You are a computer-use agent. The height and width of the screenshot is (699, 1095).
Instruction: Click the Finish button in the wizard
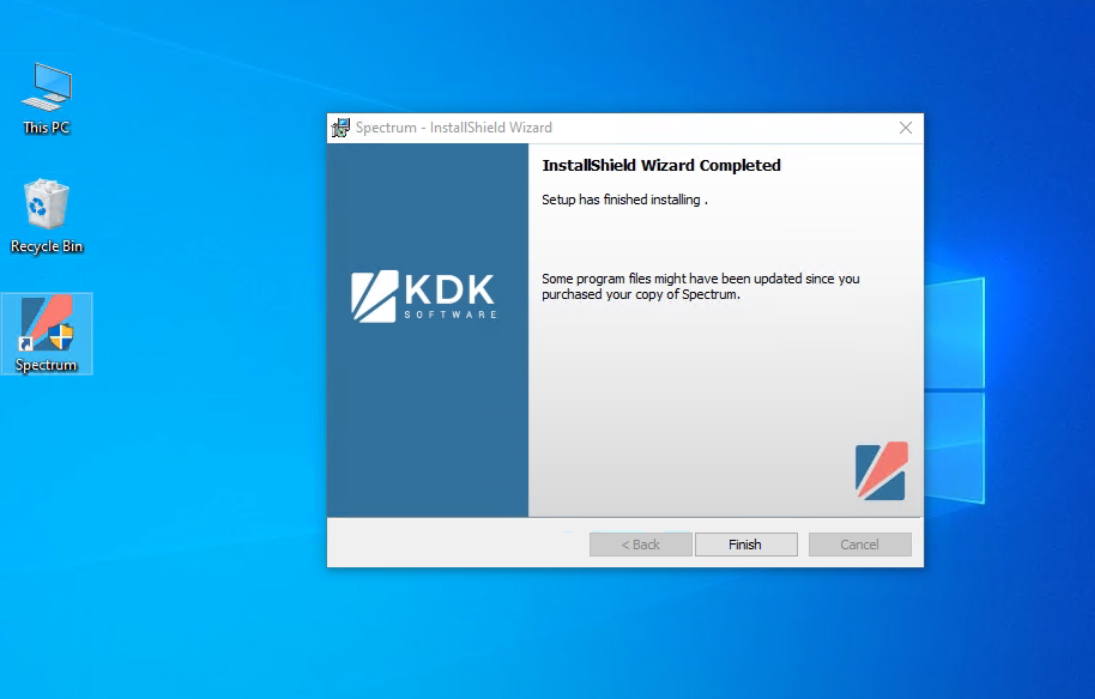(746, 545)
